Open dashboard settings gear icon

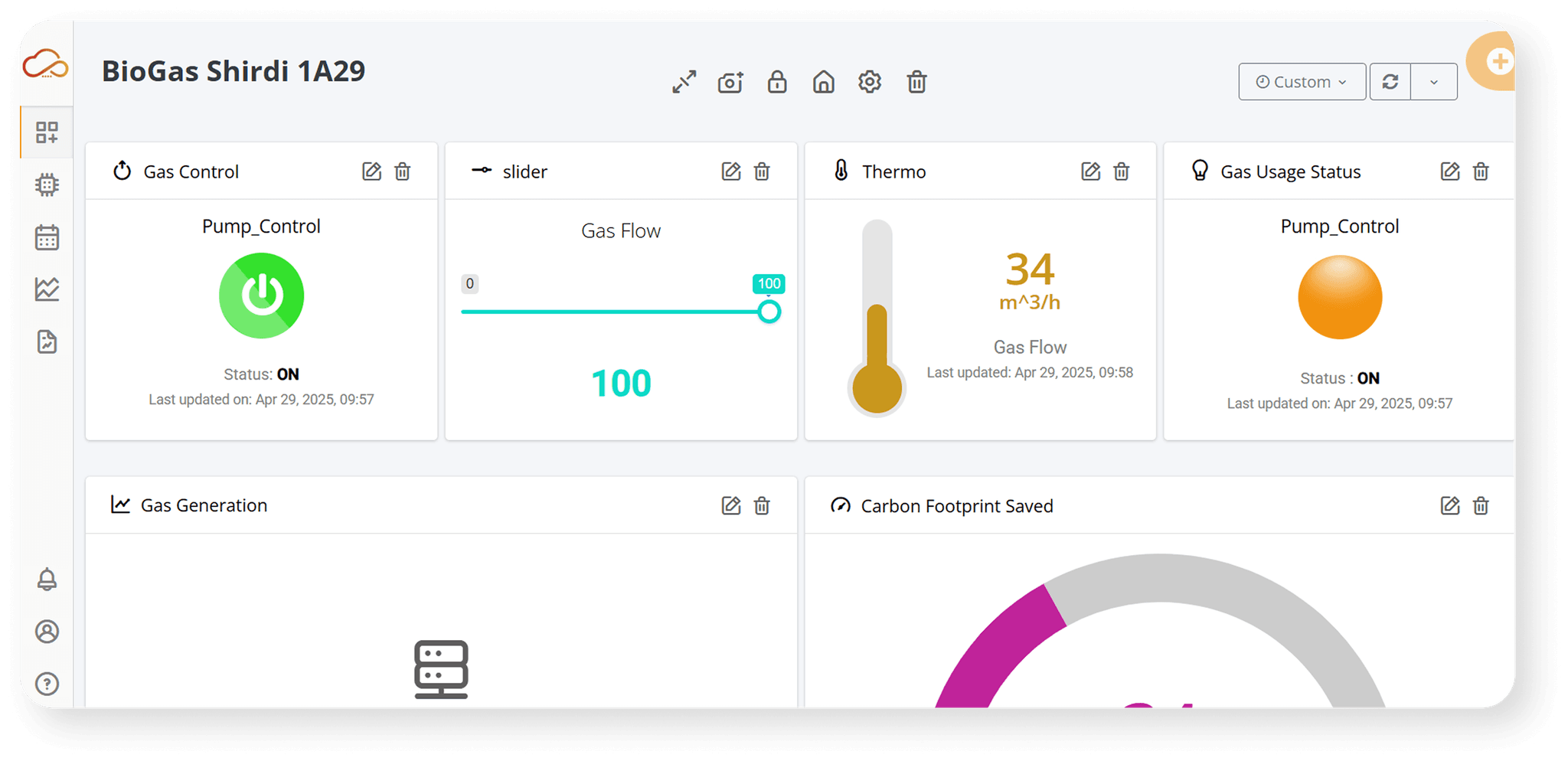(x=870, y=81)
